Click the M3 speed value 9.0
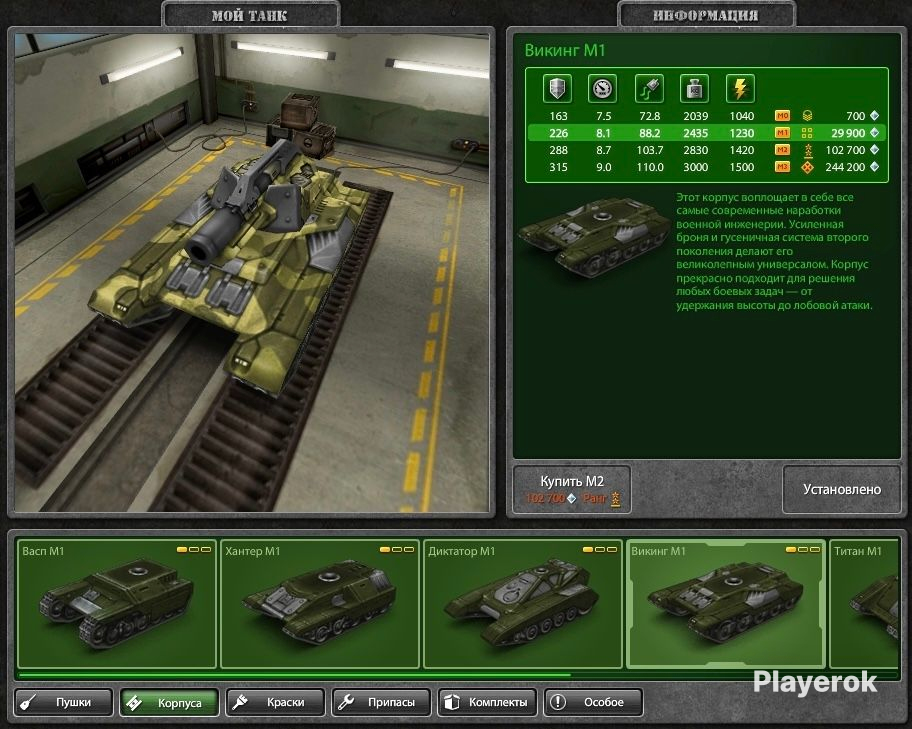912x729 pixels. (x=604, y=167)
